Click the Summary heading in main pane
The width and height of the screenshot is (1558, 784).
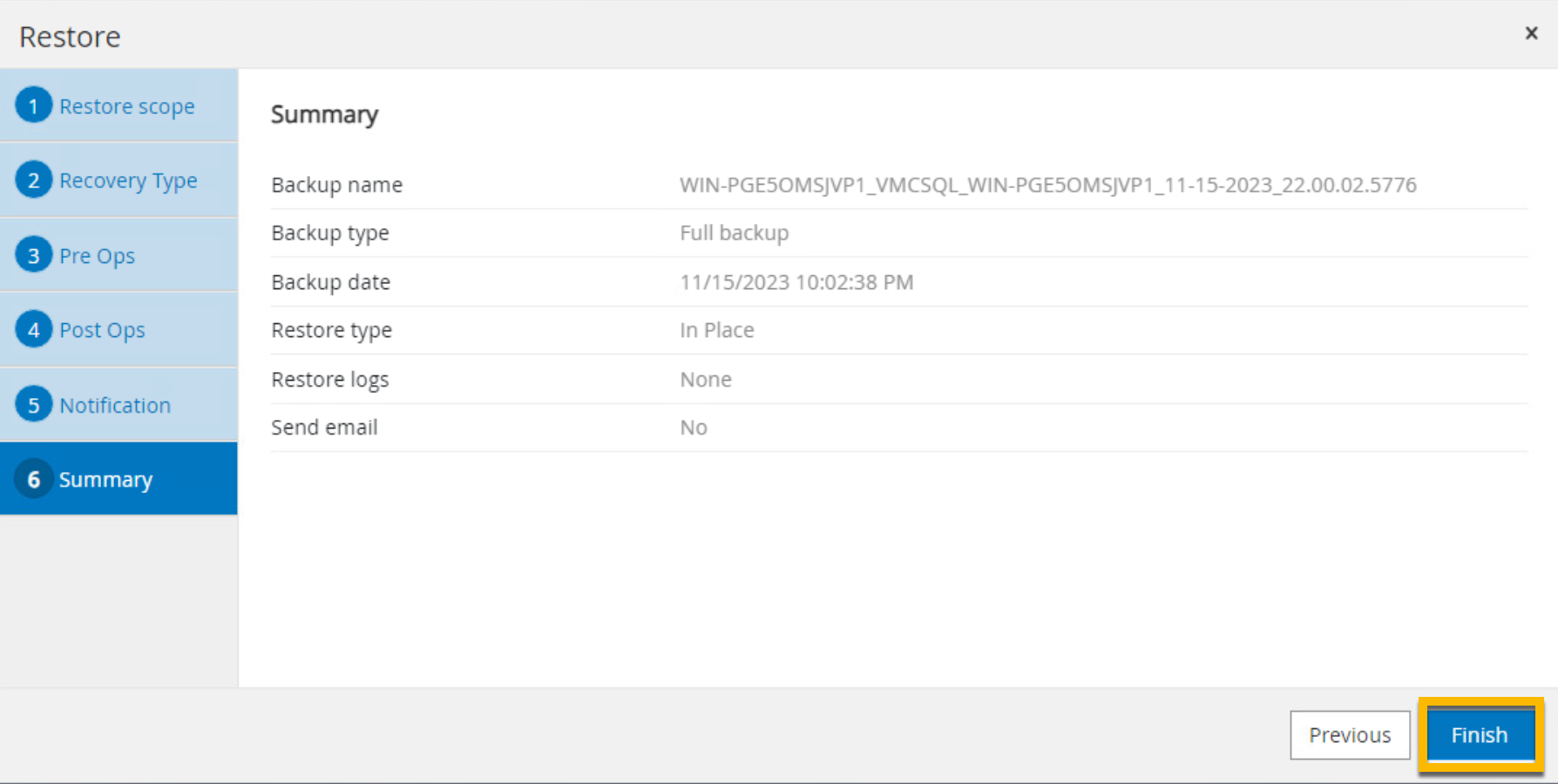coord(324,115)
